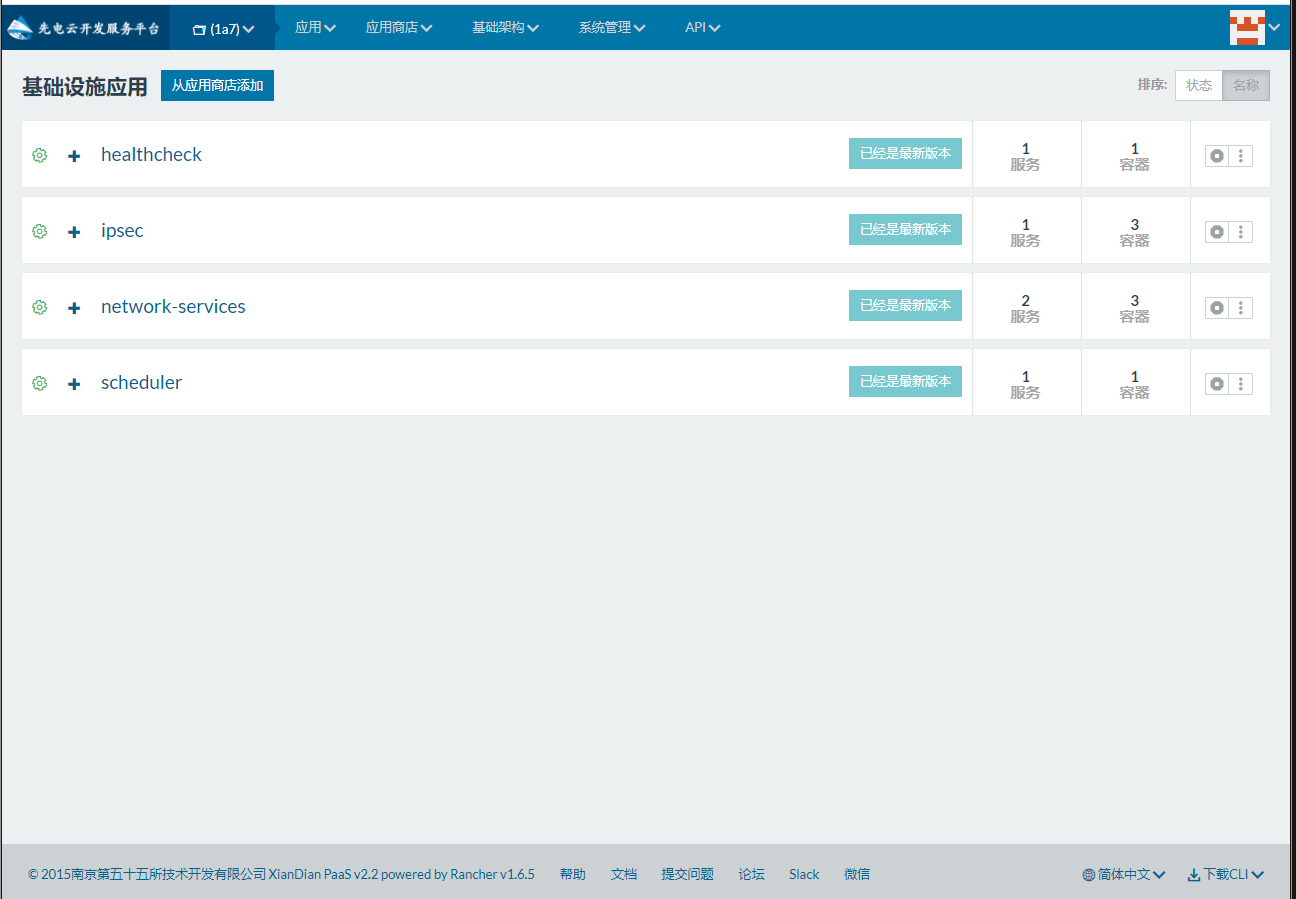This screenshot has height=899, width=1297.
Task: Open the healthcheck stack link
Action: click(x=151, y=155)
